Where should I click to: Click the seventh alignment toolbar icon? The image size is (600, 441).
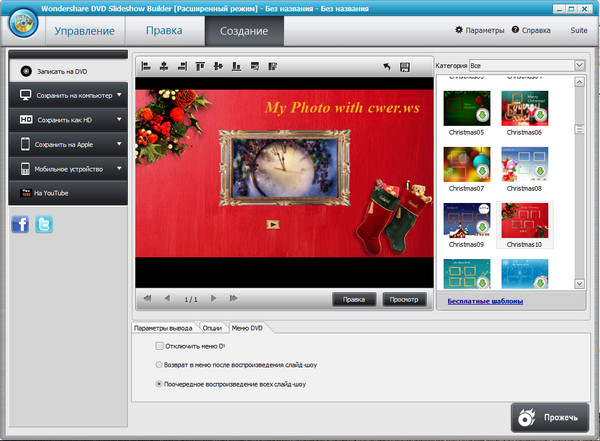point(255,66)
